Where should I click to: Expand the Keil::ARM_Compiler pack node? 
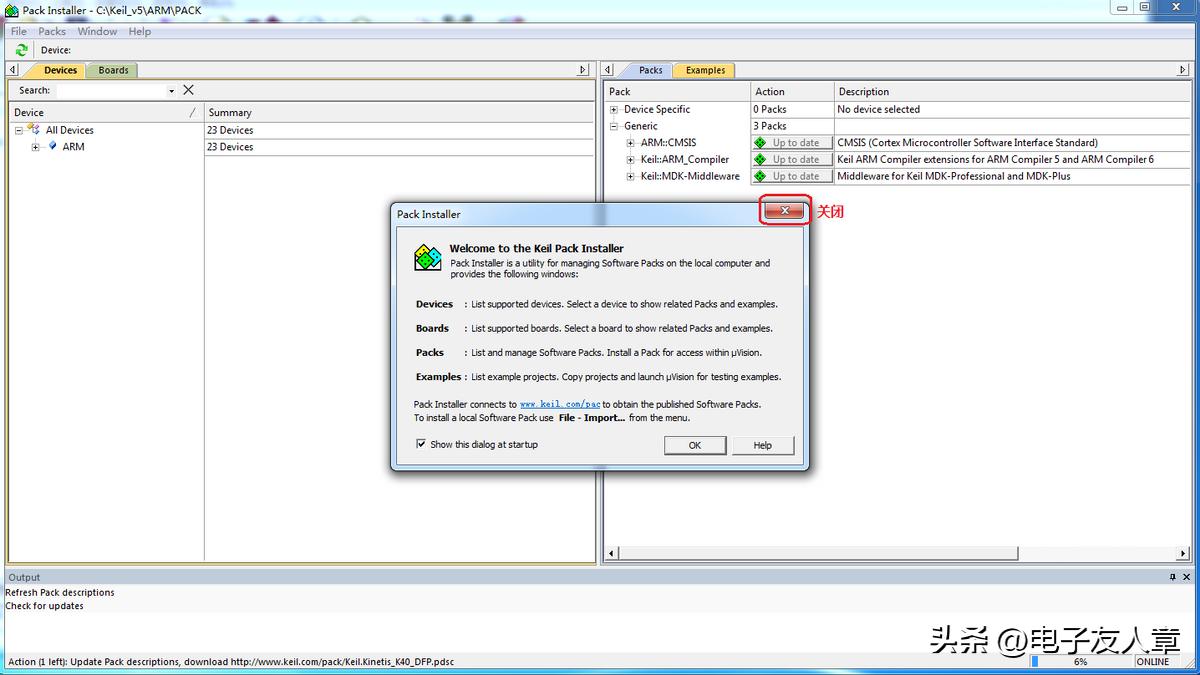(x=631, y=160)
